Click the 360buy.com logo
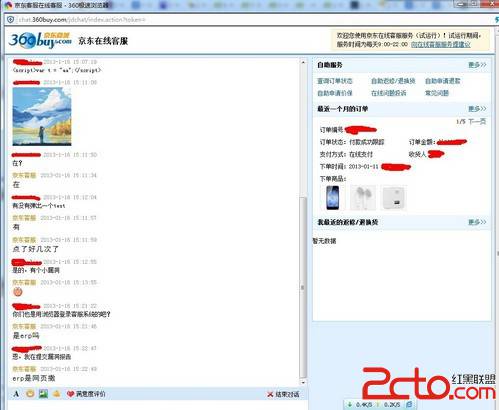This screenshot has width=499, height=410. [x=40, y=40]
